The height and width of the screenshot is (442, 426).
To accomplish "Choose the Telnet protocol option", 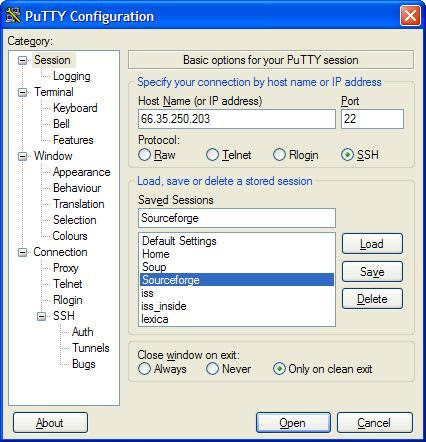I will click(x=212, y=155).
